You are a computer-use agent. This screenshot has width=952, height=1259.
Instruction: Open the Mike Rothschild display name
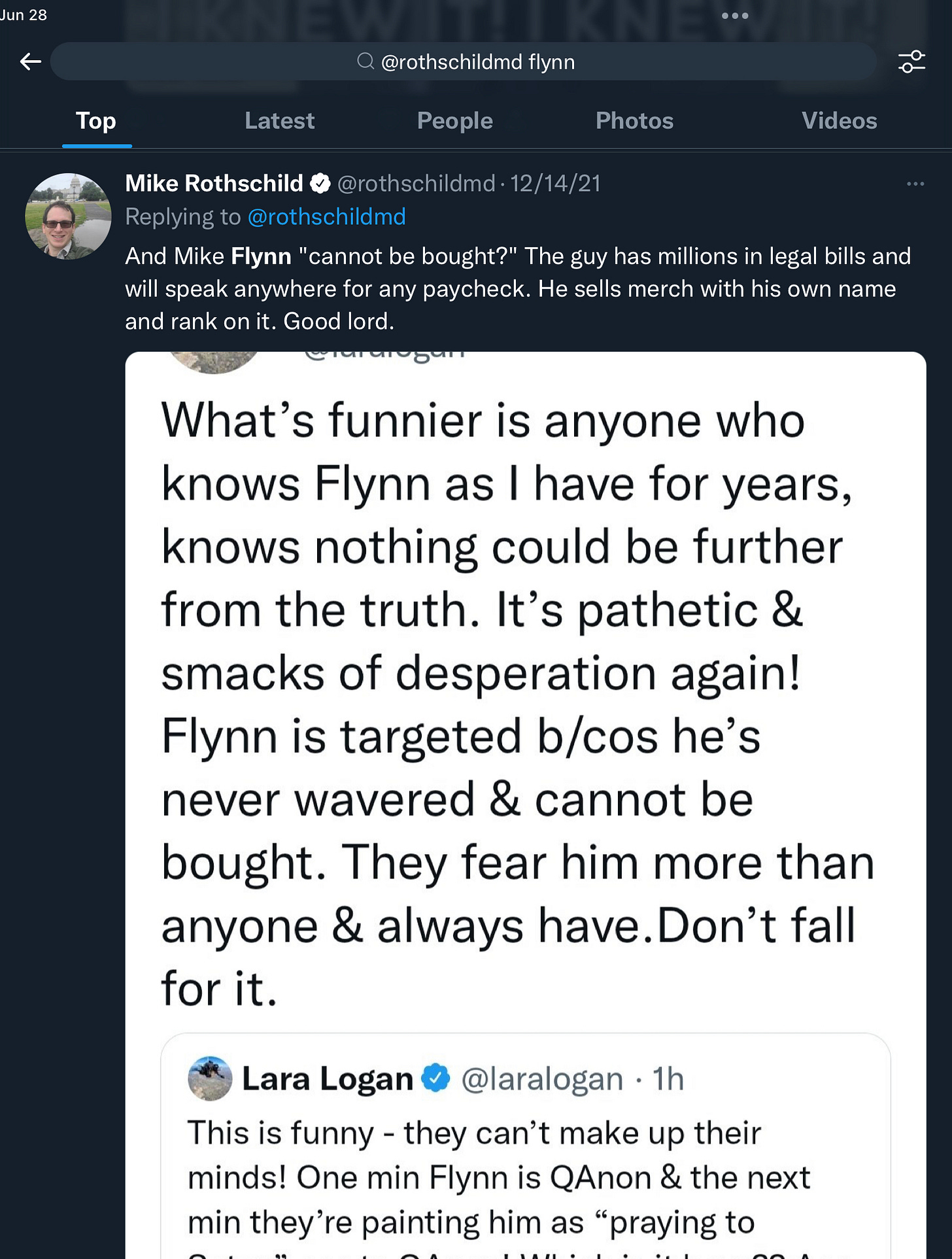[214, 184]
